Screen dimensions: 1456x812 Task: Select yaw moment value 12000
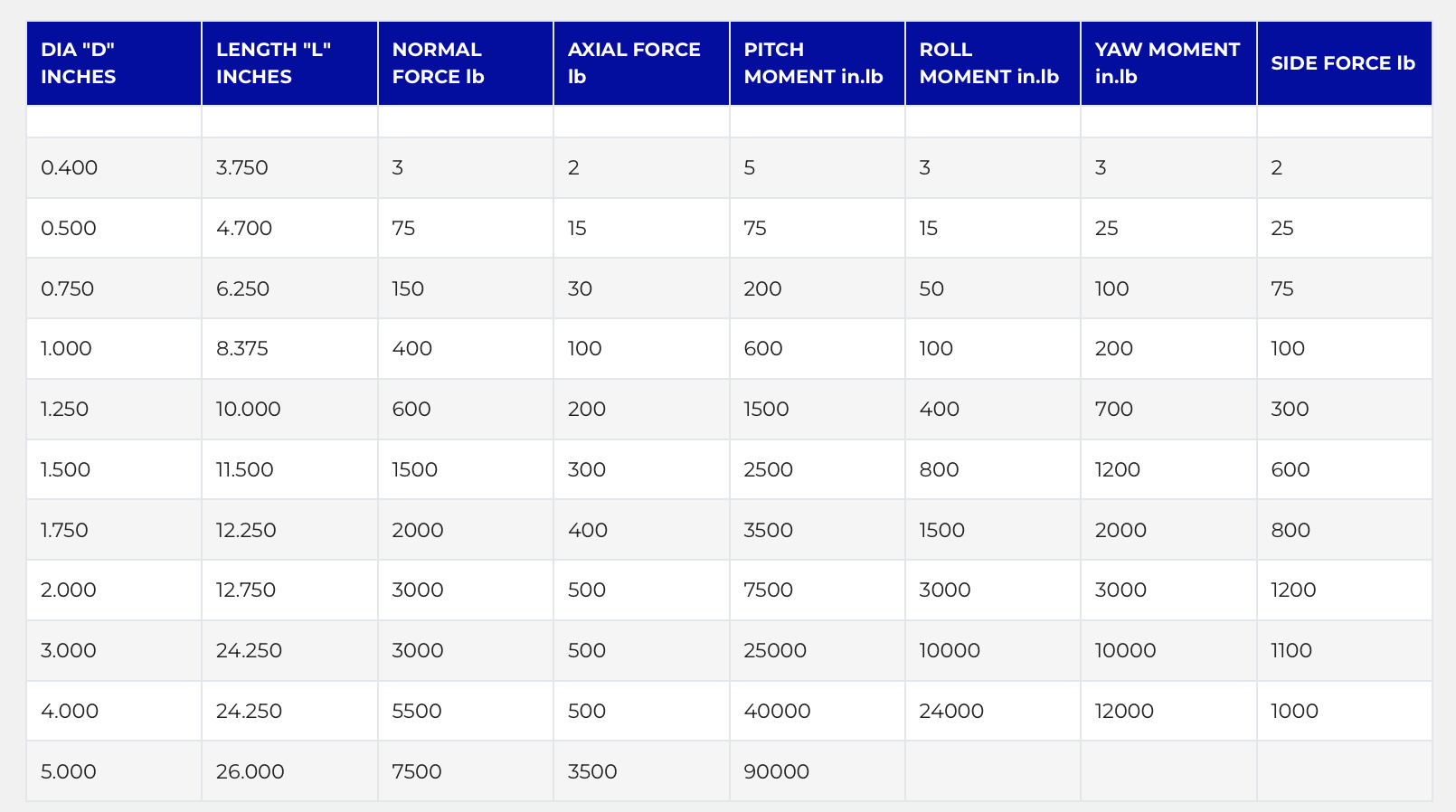1124,711
